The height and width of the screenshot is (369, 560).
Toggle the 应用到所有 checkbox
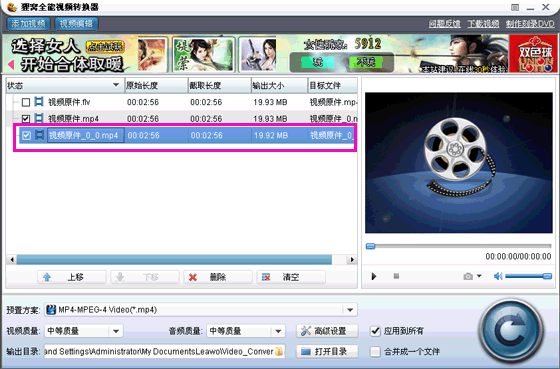(375, 331)
